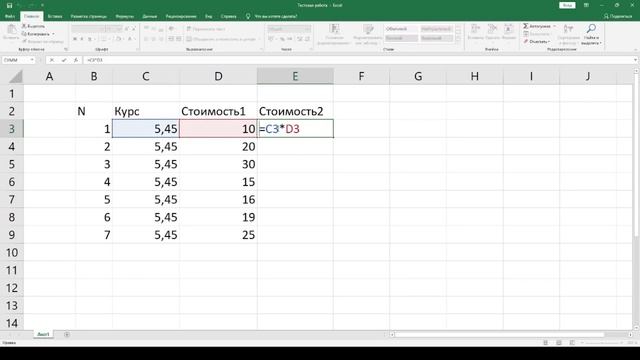
Task: Select row 3 header
Action: [12, 129]
